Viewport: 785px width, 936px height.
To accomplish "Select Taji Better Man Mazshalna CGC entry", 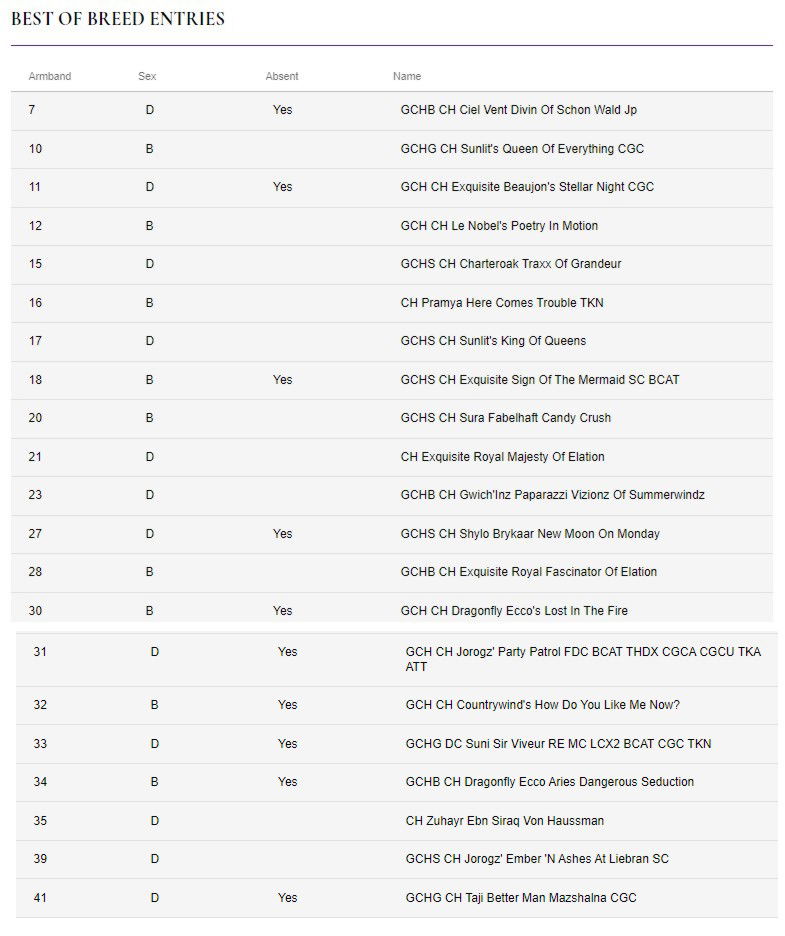I will tap(396, 898).
